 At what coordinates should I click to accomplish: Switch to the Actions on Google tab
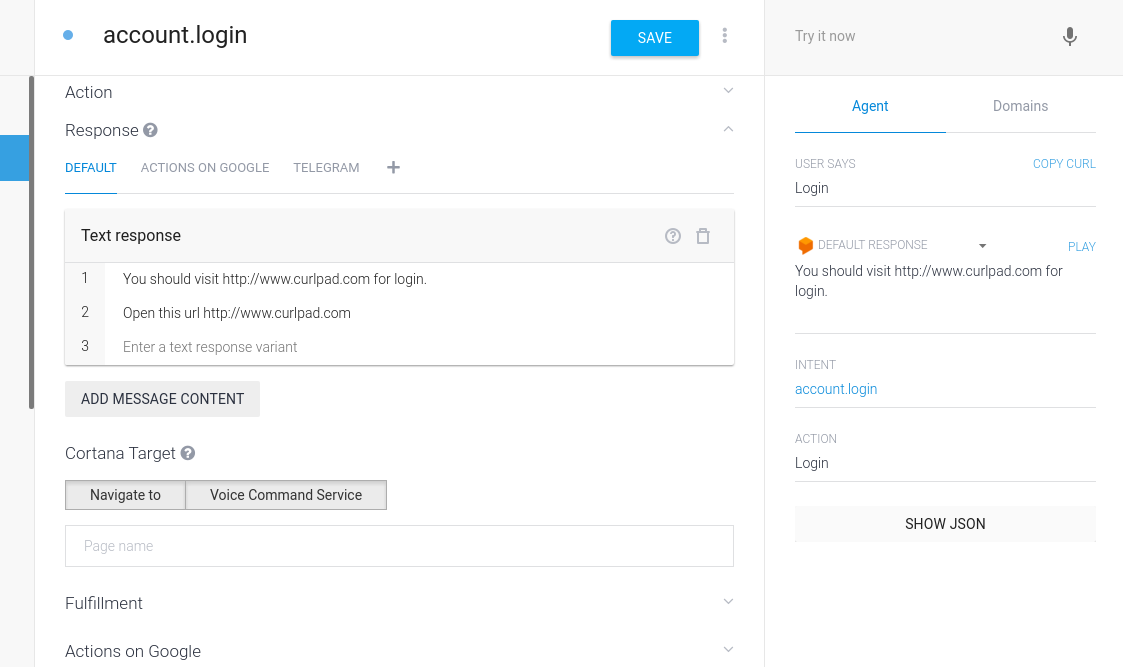pos(205,168)
